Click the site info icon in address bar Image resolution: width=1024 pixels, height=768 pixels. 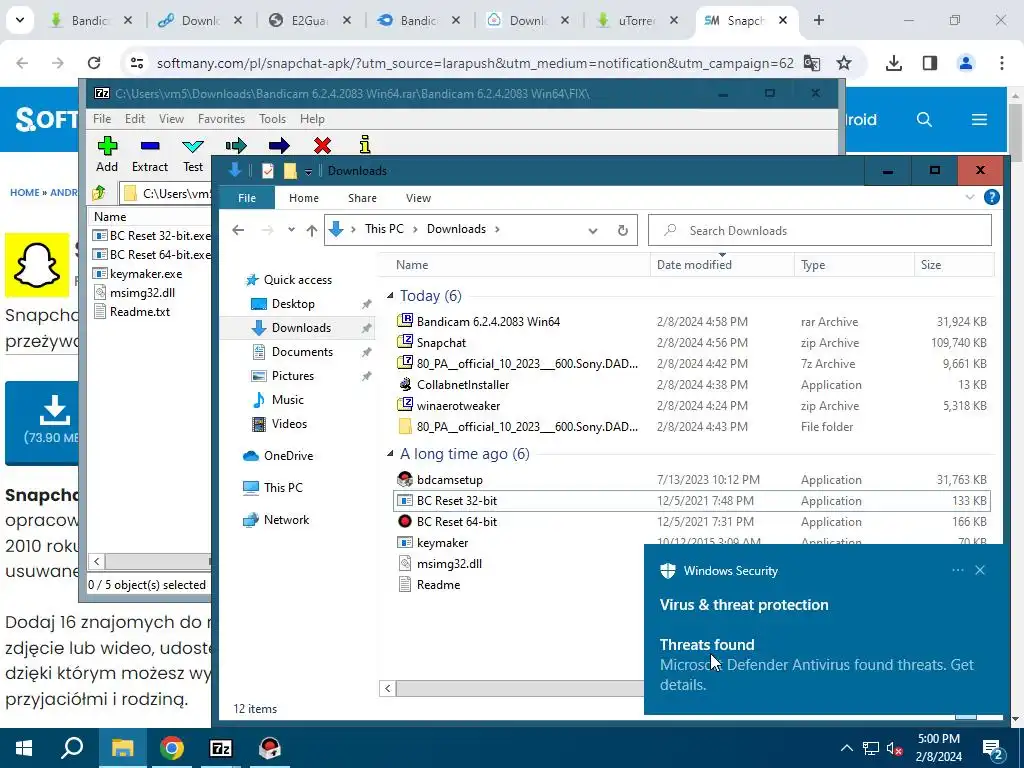pyautogui.click(x=136, y=63)
